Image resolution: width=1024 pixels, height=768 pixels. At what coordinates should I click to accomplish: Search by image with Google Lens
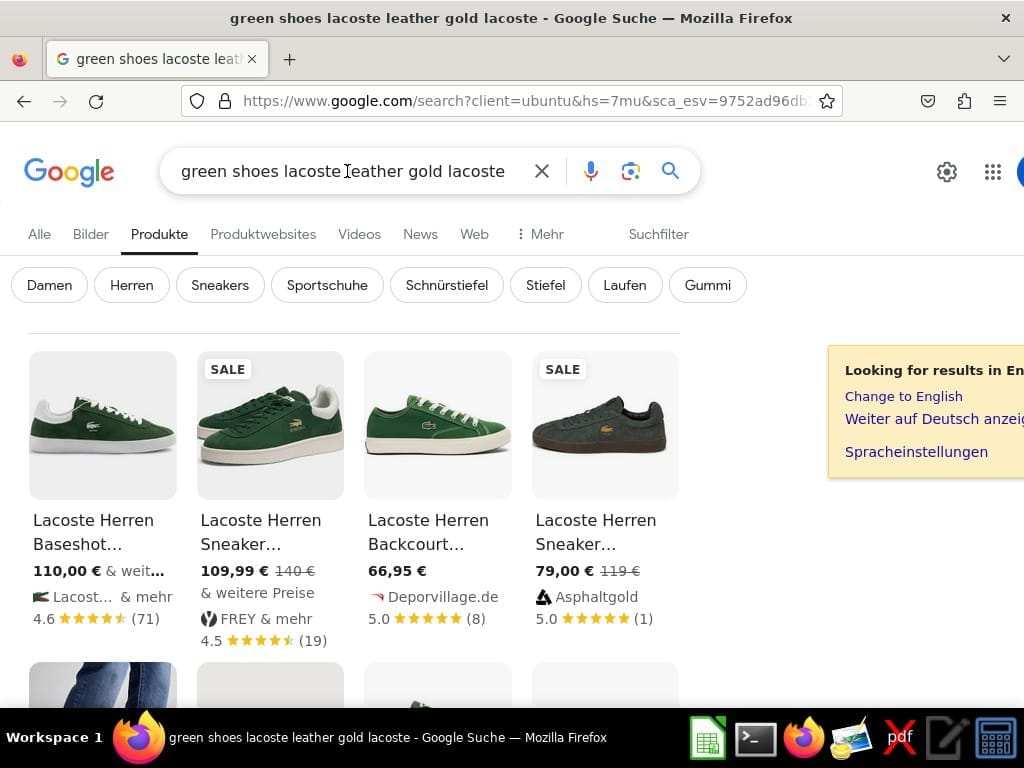[630, 171]
